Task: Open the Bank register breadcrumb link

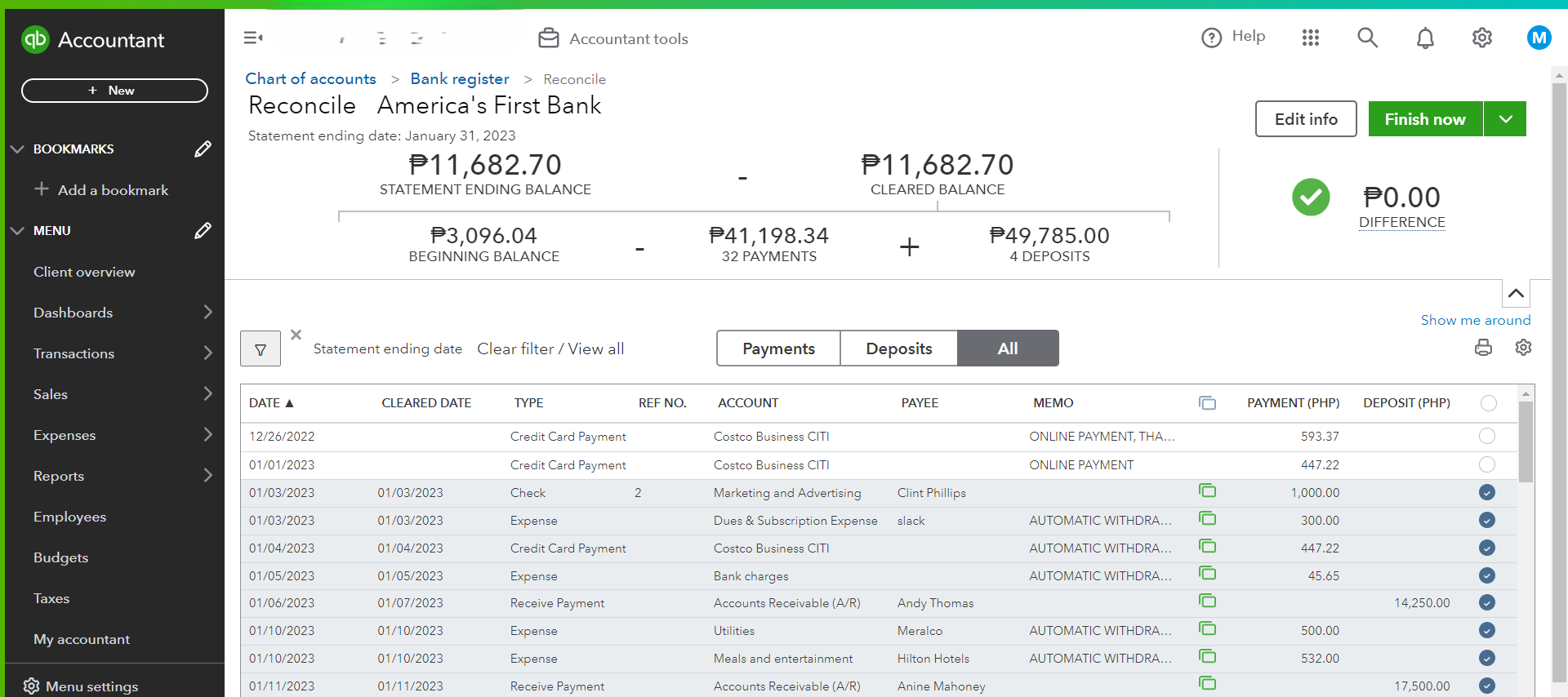Action: (x=460, y=79)
